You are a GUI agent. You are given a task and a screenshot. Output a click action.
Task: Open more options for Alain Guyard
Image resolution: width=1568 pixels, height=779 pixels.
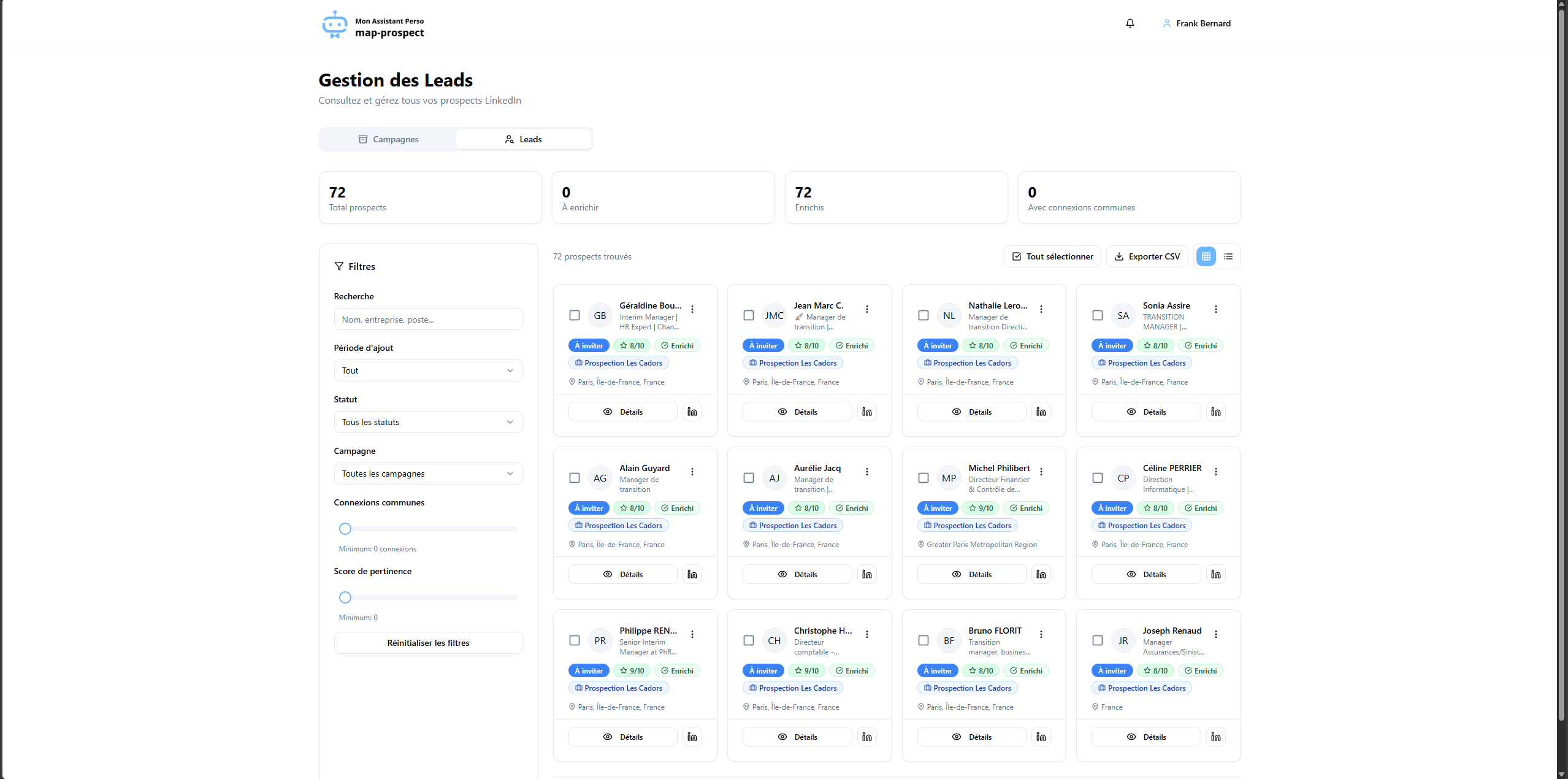point(692,472)
